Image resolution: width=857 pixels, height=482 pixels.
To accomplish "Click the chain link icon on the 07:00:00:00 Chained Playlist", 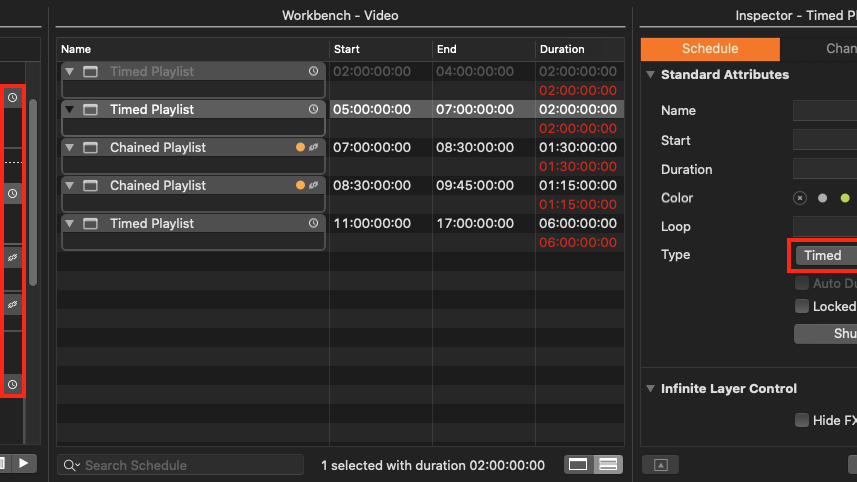I will (313, 148).
